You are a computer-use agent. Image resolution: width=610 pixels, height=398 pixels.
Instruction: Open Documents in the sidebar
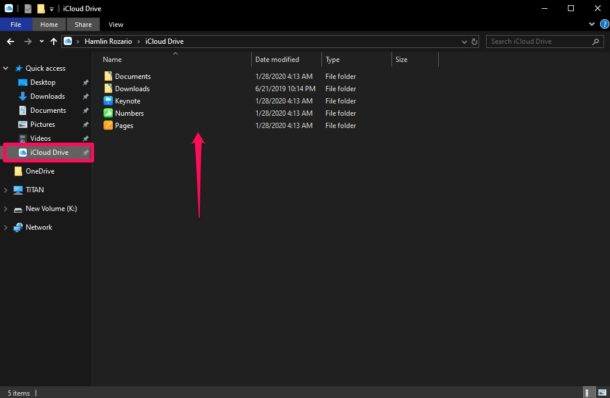[48, 110]
